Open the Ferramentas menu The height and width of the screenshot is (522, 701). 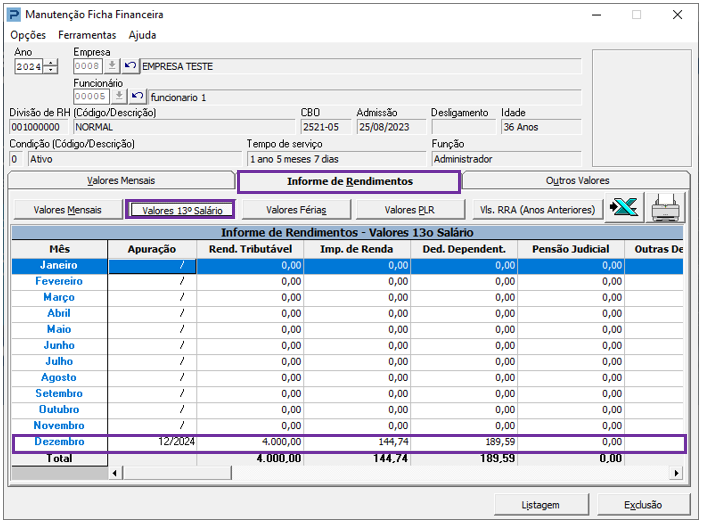click(87, 35)
